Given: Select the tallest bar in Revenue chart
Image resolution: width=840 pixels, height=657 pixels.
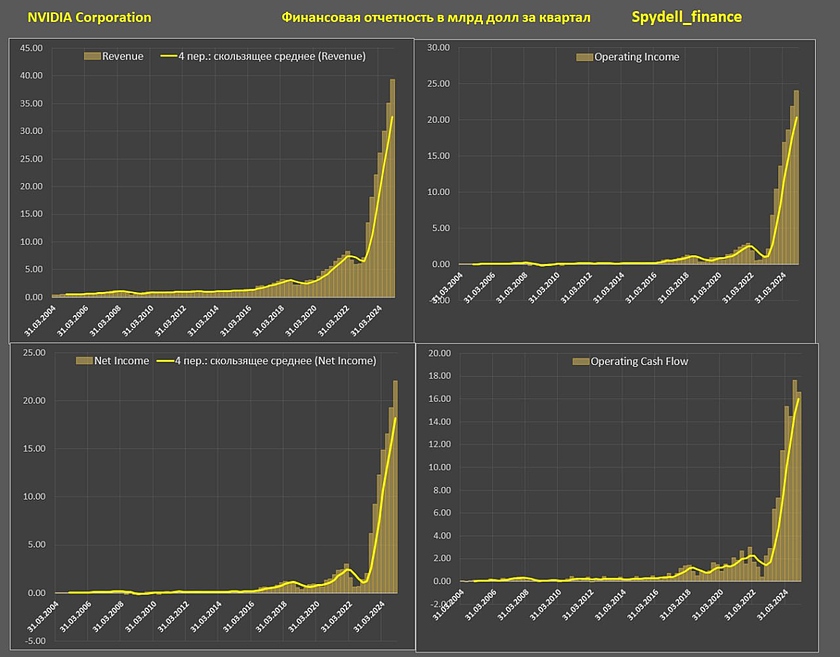Looking at the screenshot, I should tap(393, 190).
